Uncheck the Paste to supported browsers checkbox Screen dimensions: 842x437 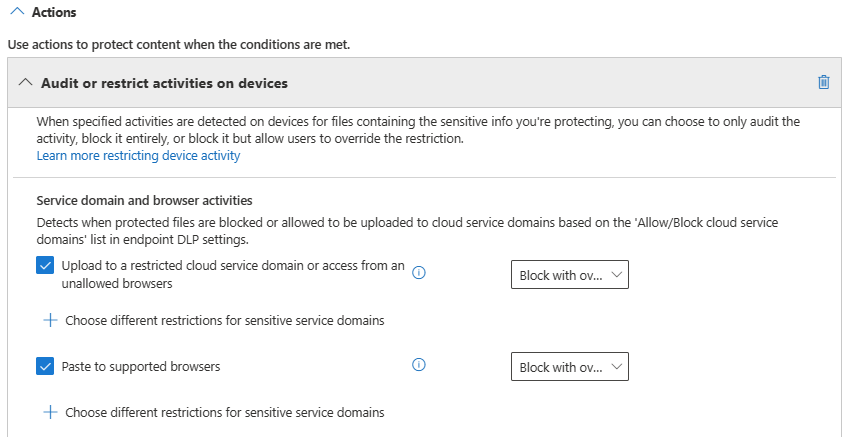tap(45, 366)
